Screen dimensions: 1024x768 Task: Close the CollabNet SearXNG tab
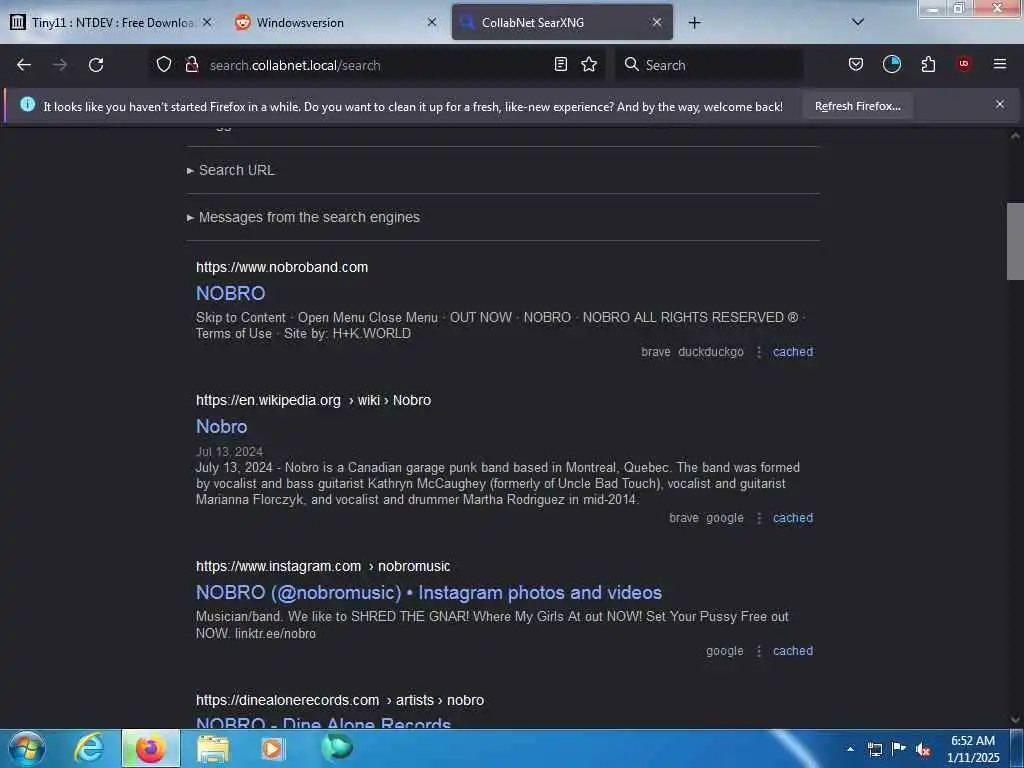[657, 22]
